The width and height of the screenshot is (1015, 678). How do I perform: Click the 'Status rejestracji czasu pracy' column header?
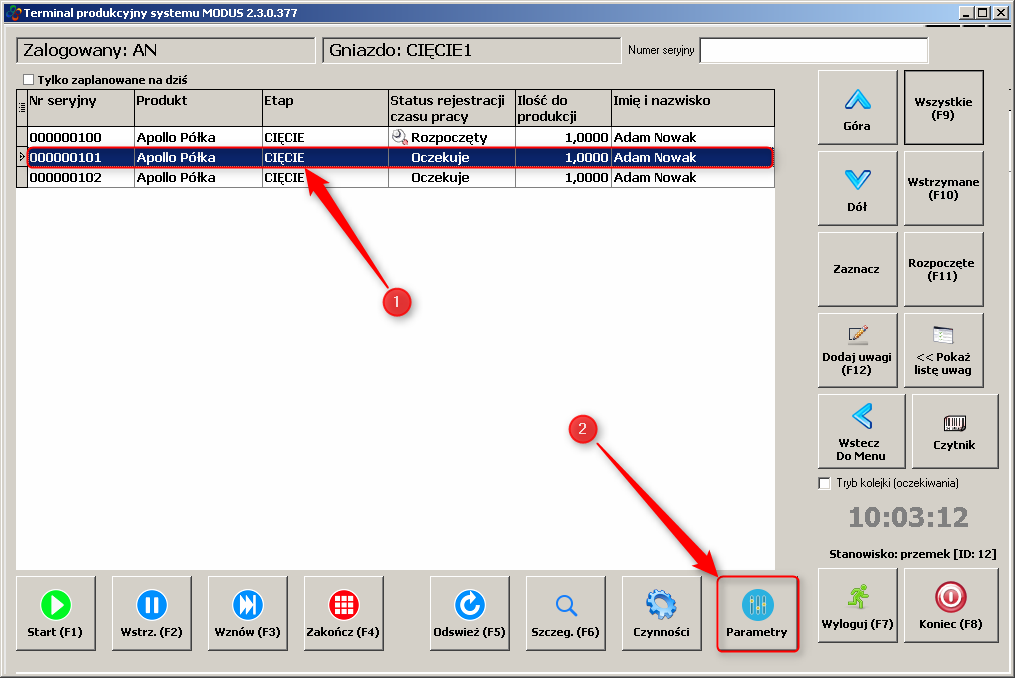point(451,108)
